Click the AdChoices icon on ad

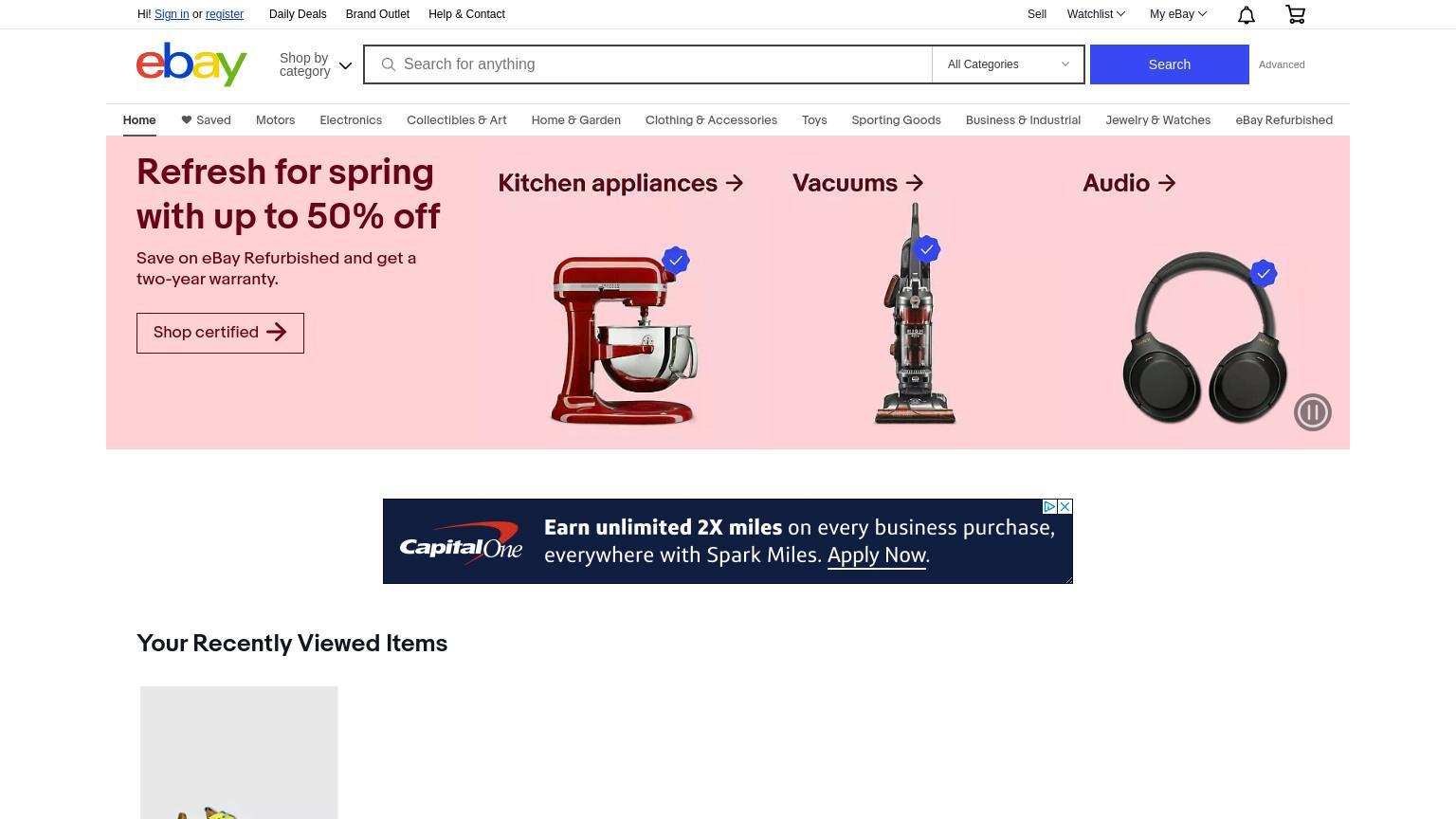[x=1049, y=507]
